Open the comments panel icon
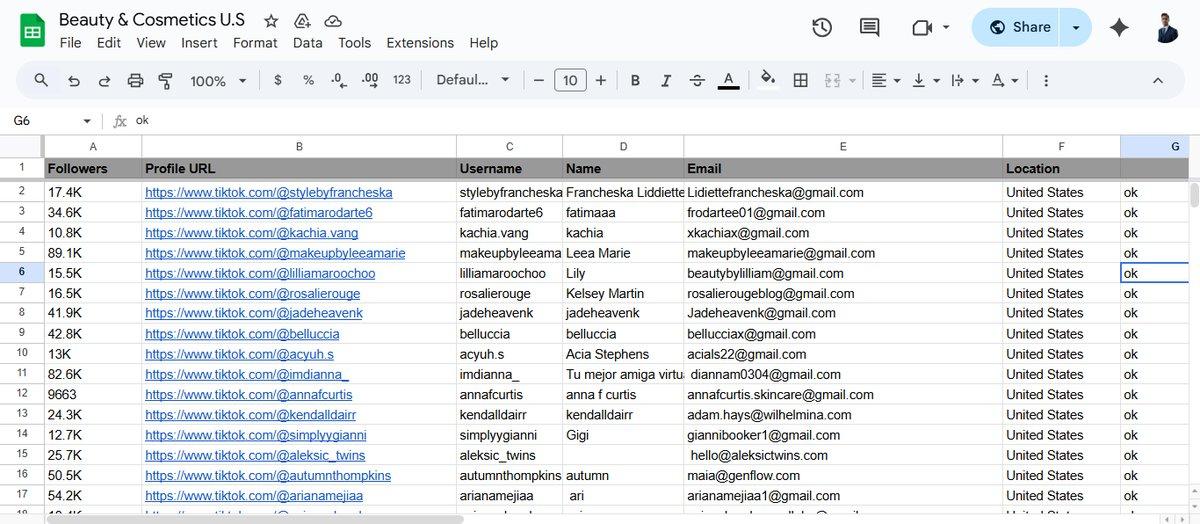This screenshot has height=524, width=1200. 870,28
